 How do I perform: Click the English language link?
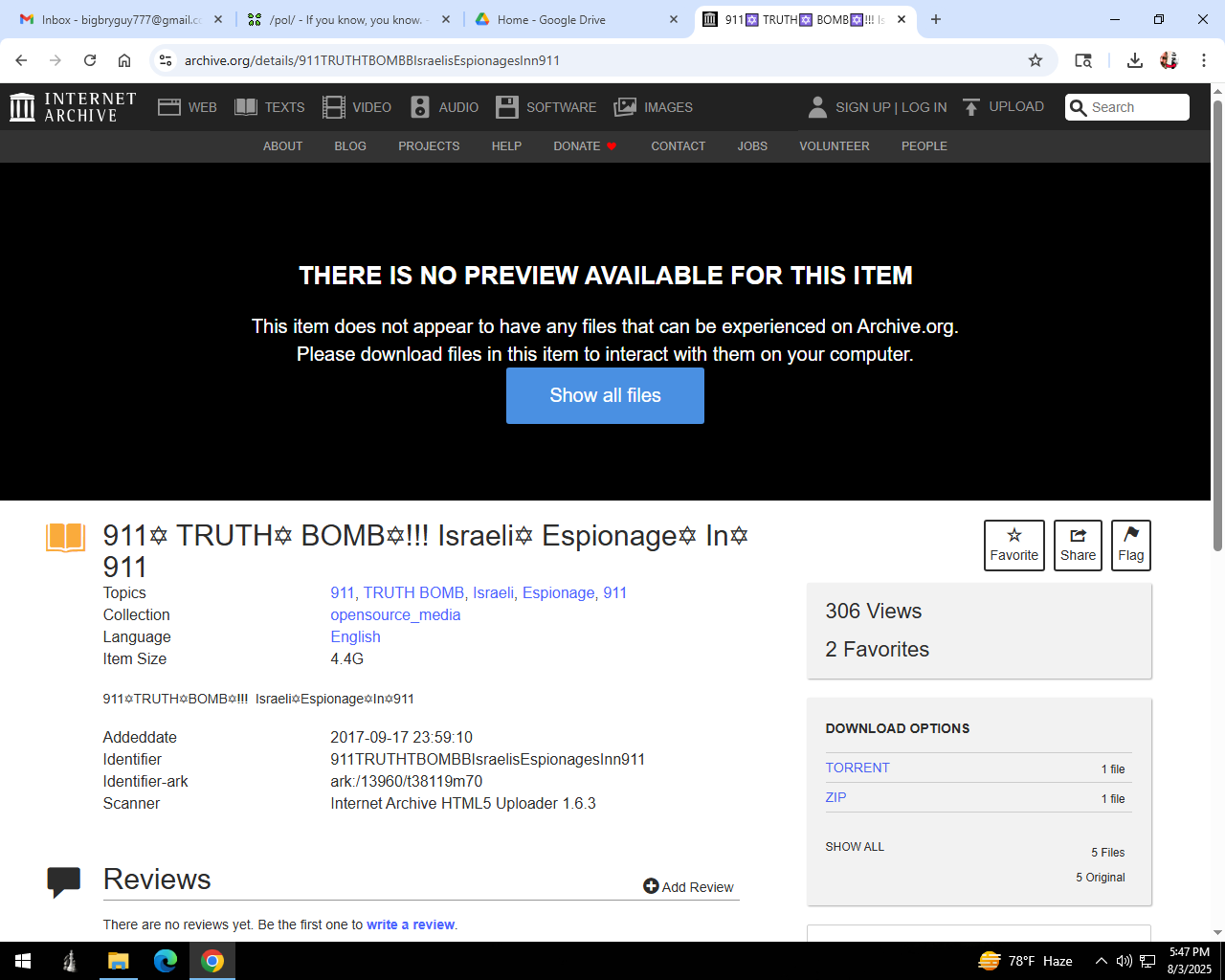355,637
